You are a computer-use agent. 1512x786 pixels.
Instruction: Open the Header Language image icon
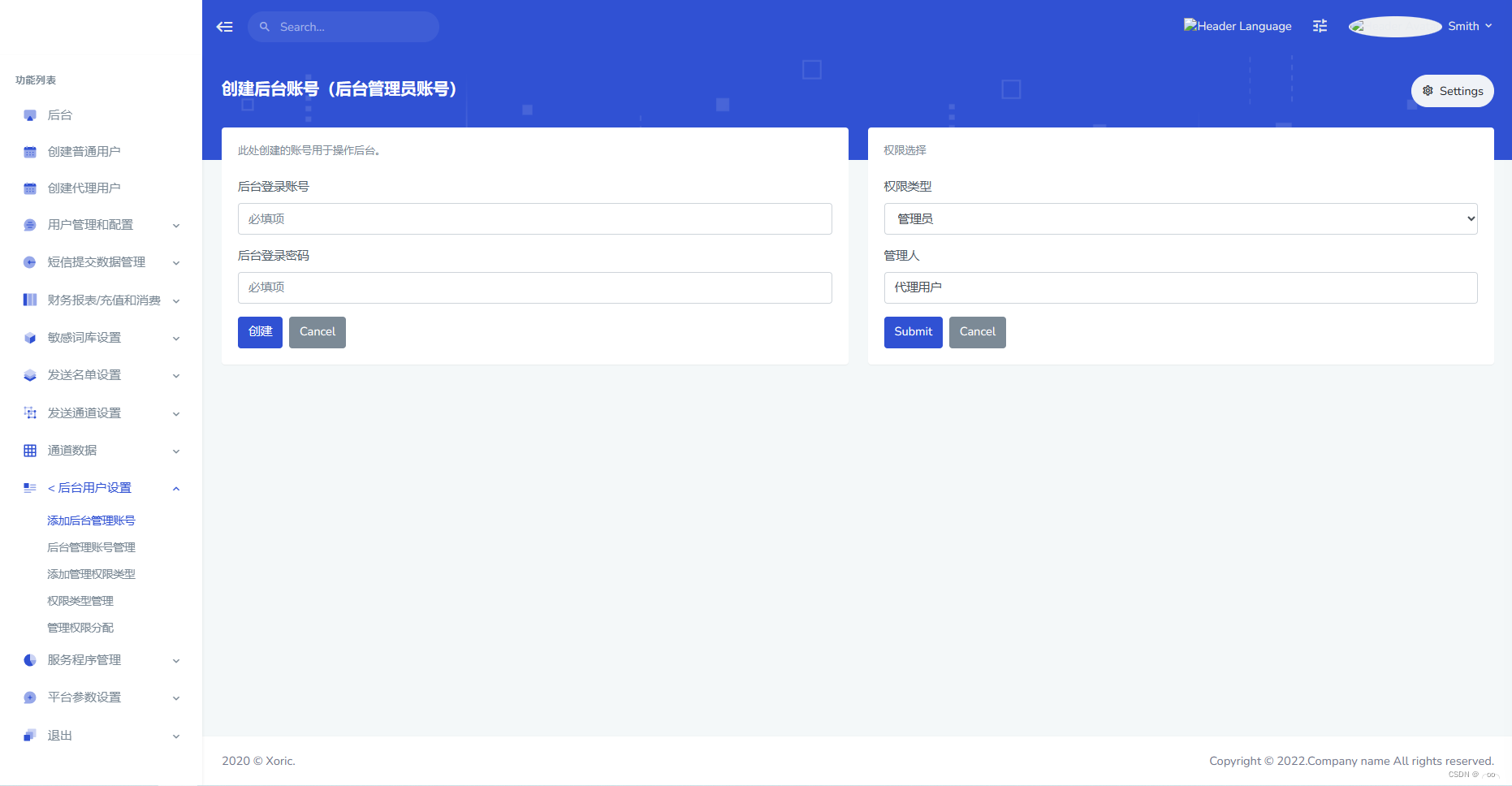pos(1238,26)
